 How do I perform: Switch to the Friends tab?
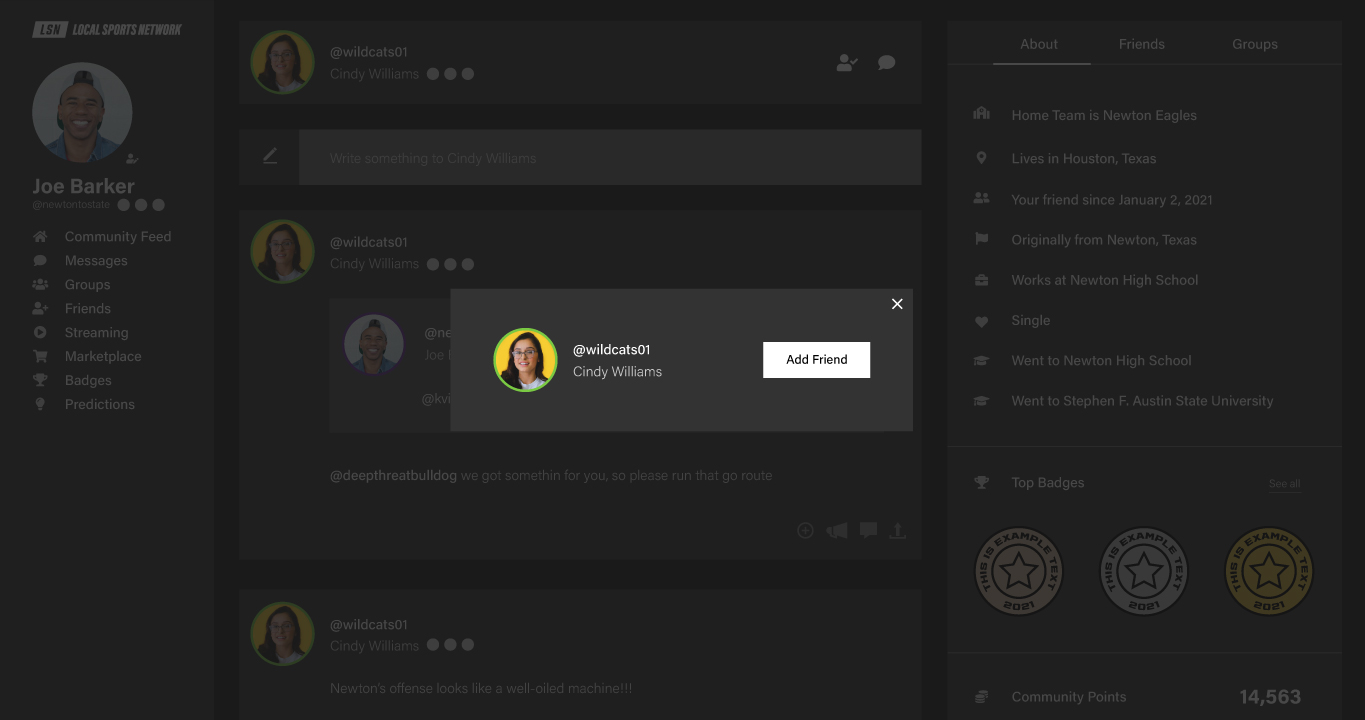click(1141, 44)
